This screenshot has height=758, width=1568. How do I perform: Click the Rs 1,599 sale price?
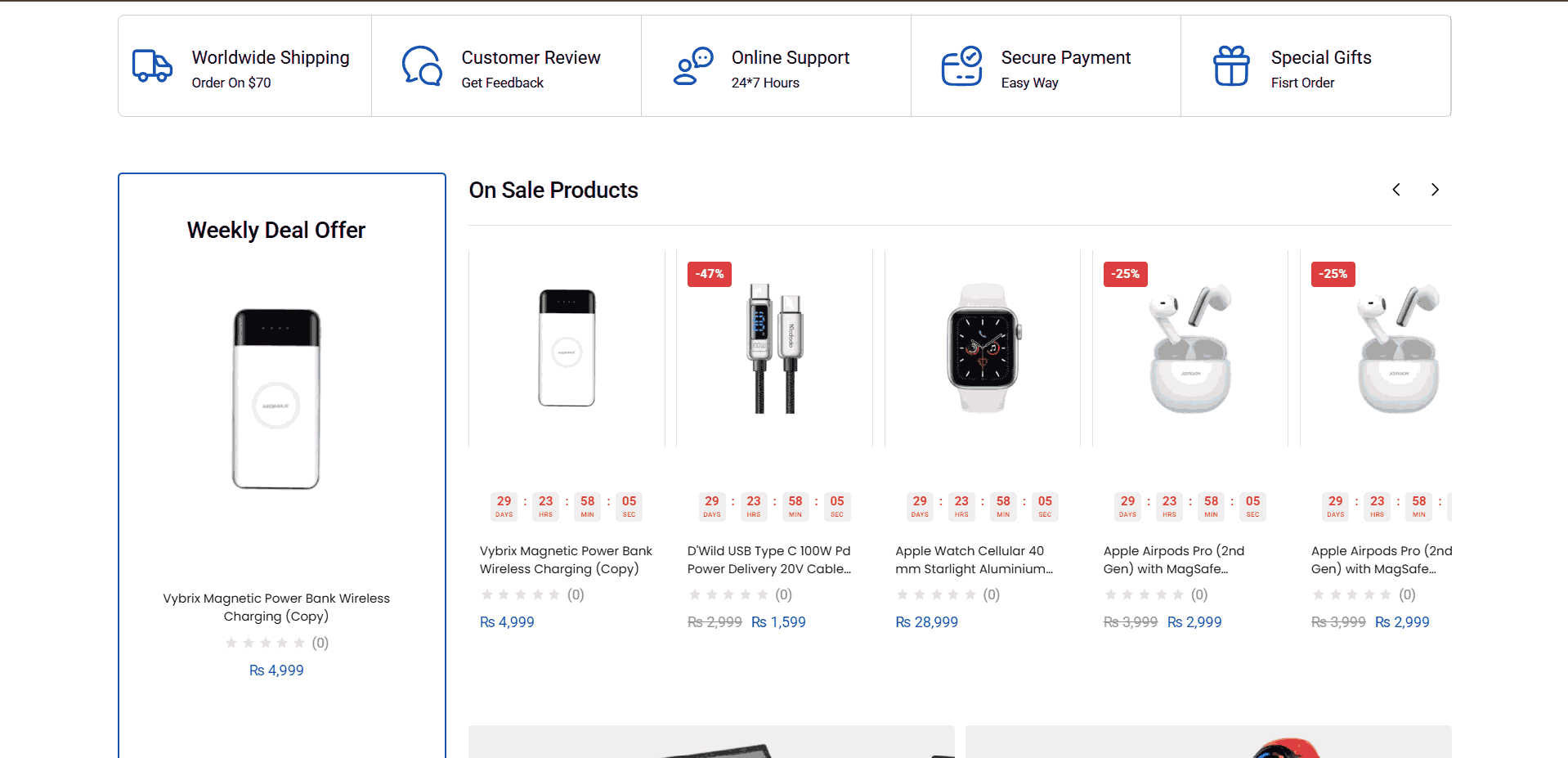click(x=778, y=622)
